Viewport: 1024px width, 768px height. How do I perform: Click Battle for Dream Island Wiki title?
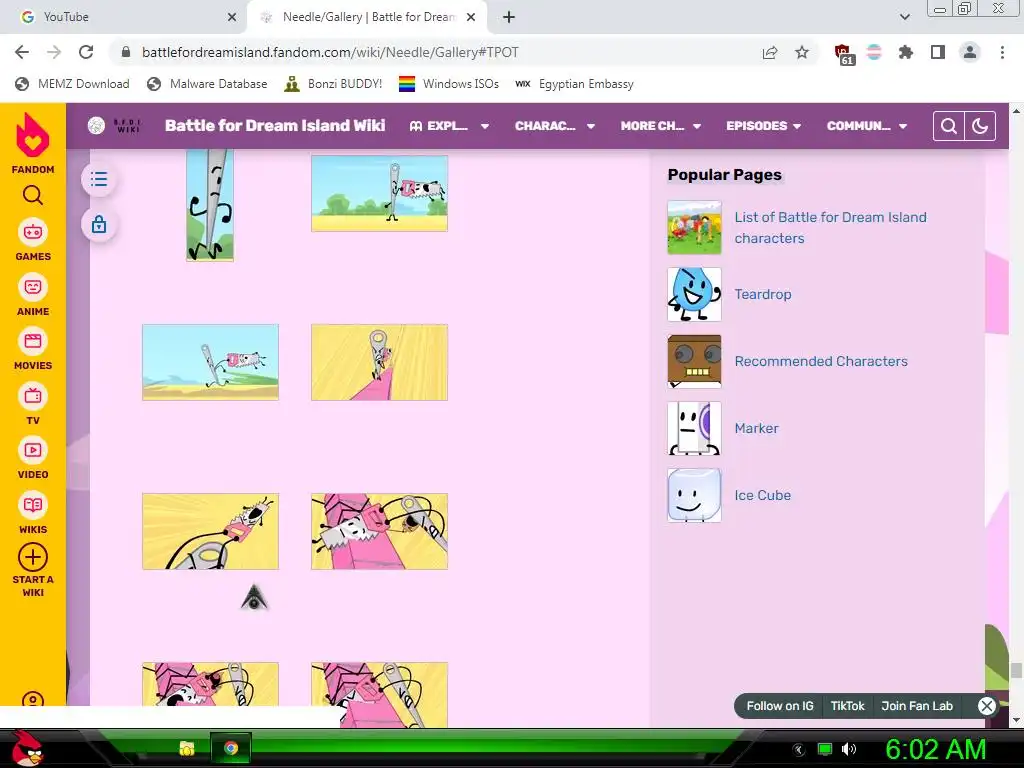[275, 125]
